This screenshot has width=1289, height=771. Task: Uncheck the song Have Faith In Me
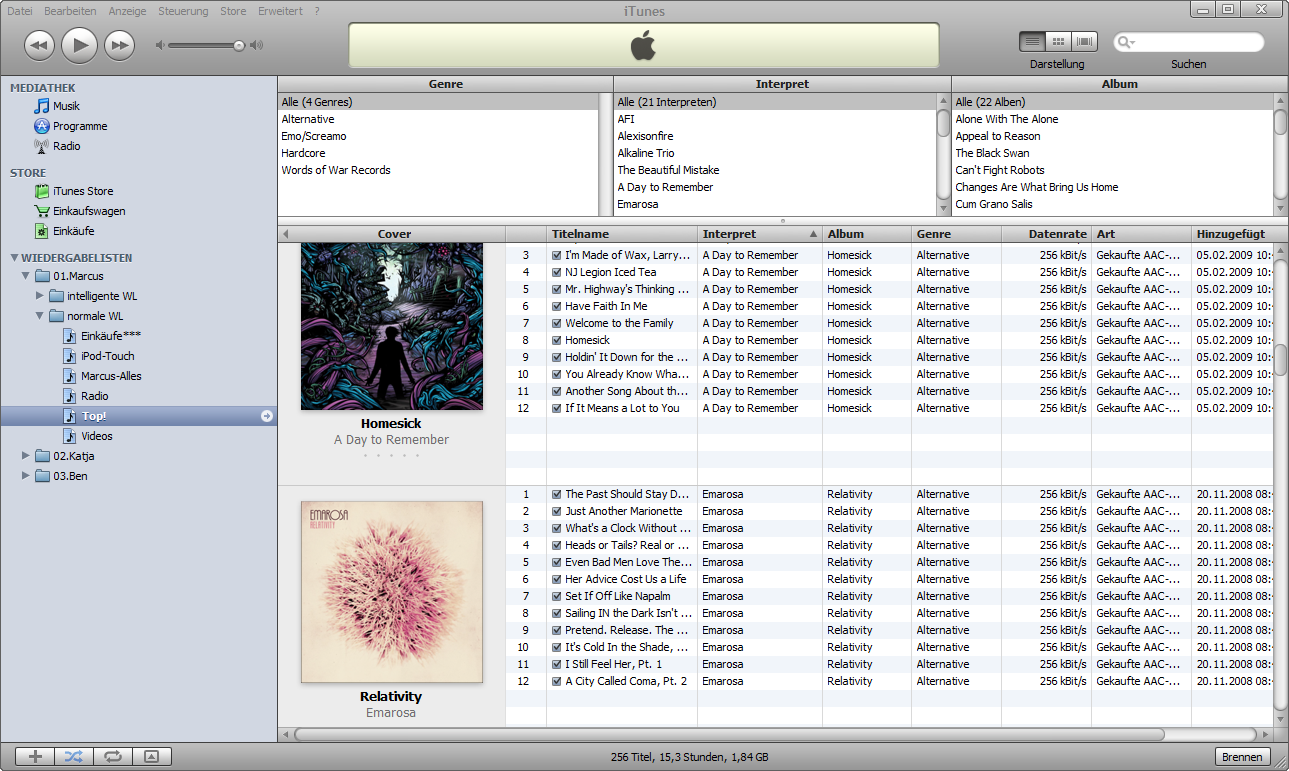pyautogui.click(x=557, y=306)
